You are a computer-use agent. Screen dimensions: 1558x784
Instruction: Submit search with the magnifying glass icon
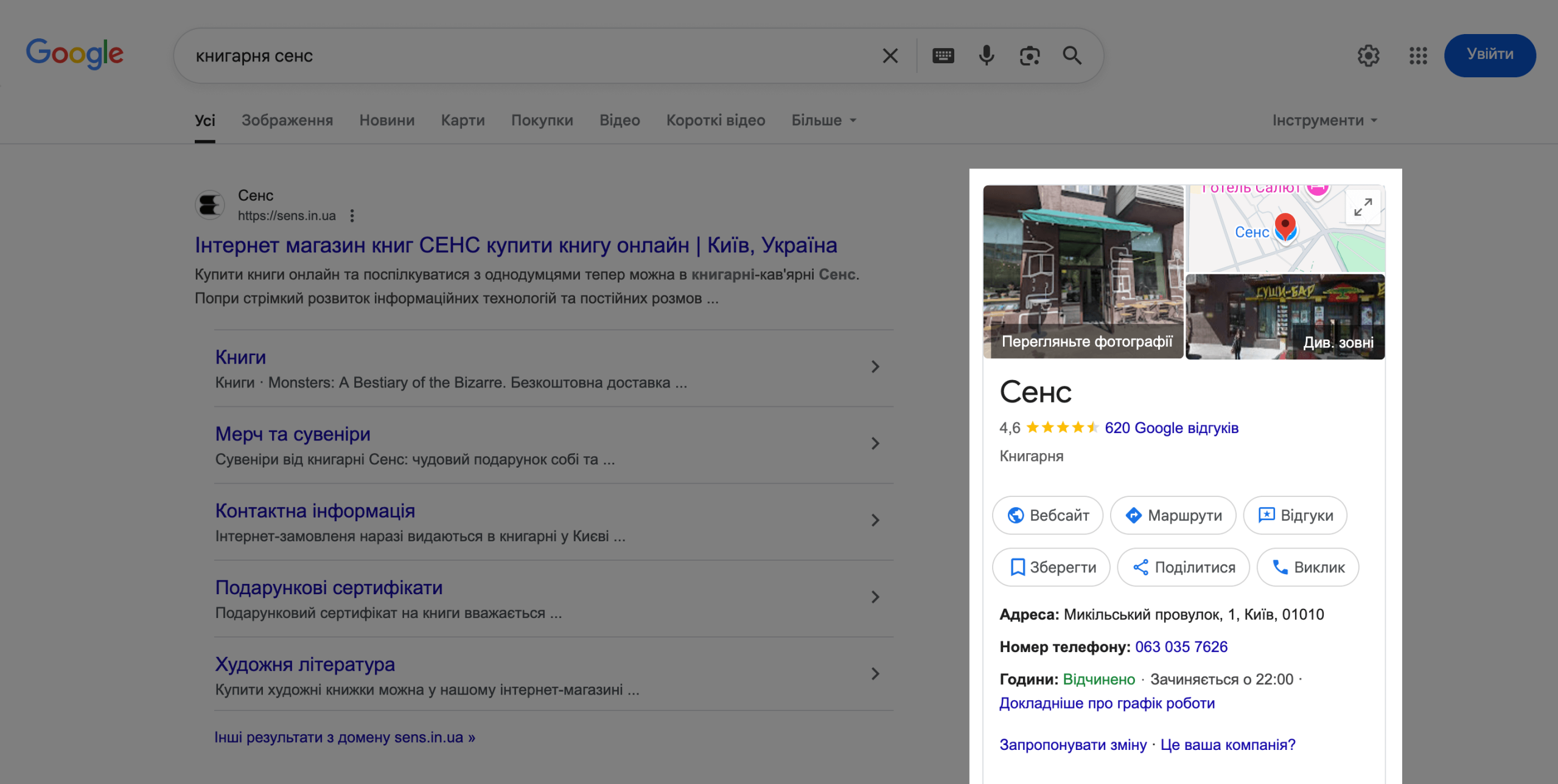coord(1072,56)
